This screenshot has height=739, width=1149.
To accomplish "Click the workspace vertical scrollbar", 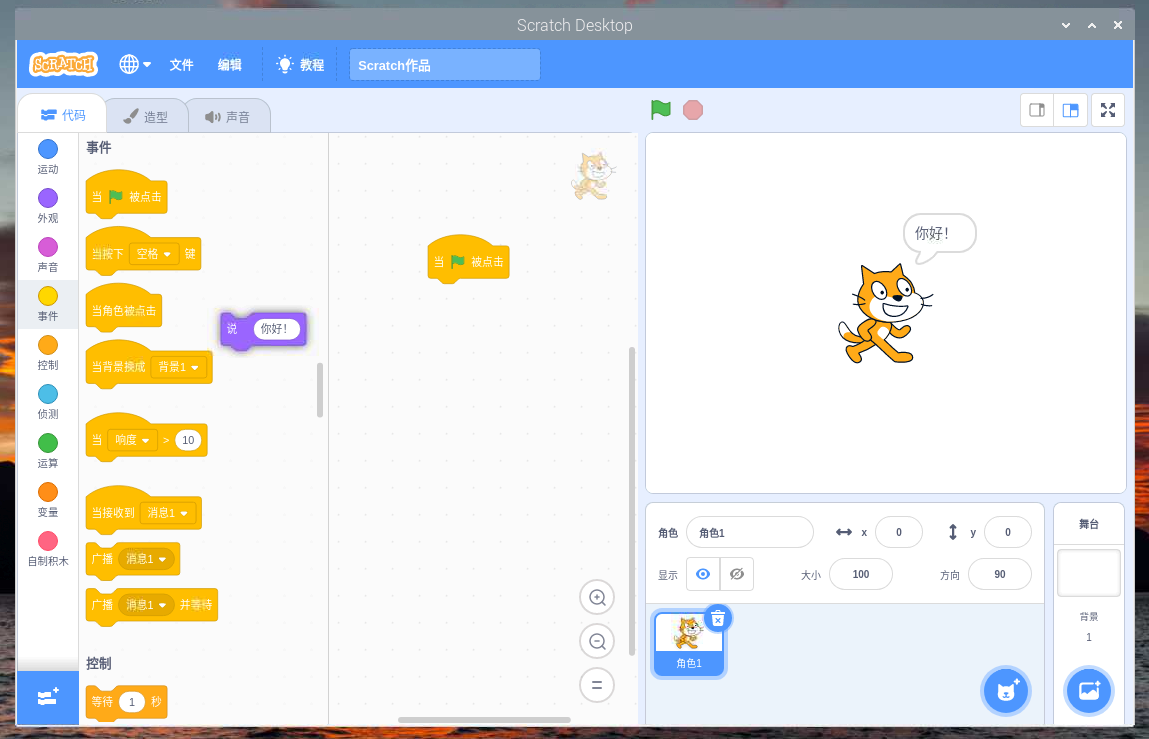I will point(632,501).
